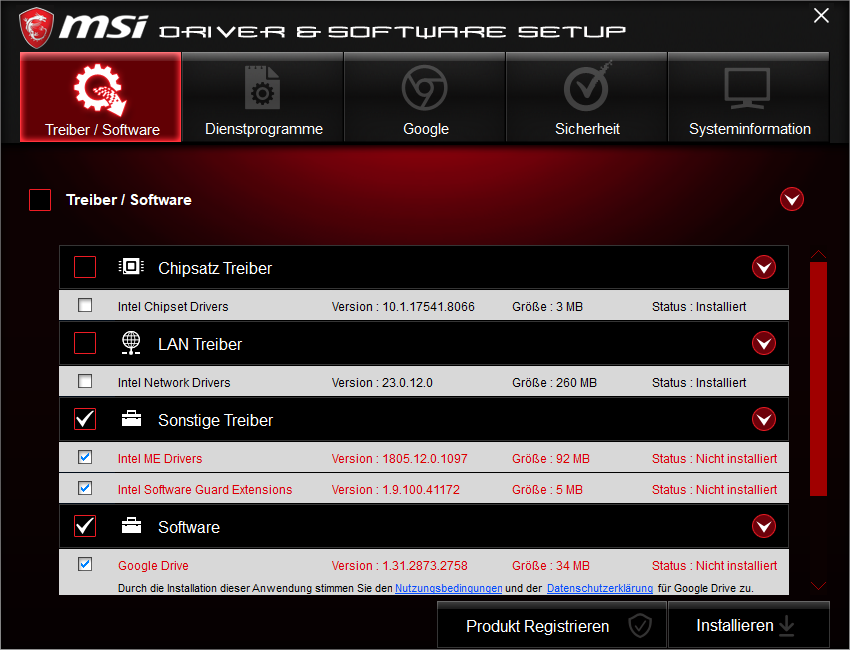Collapse the Software section
The image size is (850, 650).
pos(764,526)
